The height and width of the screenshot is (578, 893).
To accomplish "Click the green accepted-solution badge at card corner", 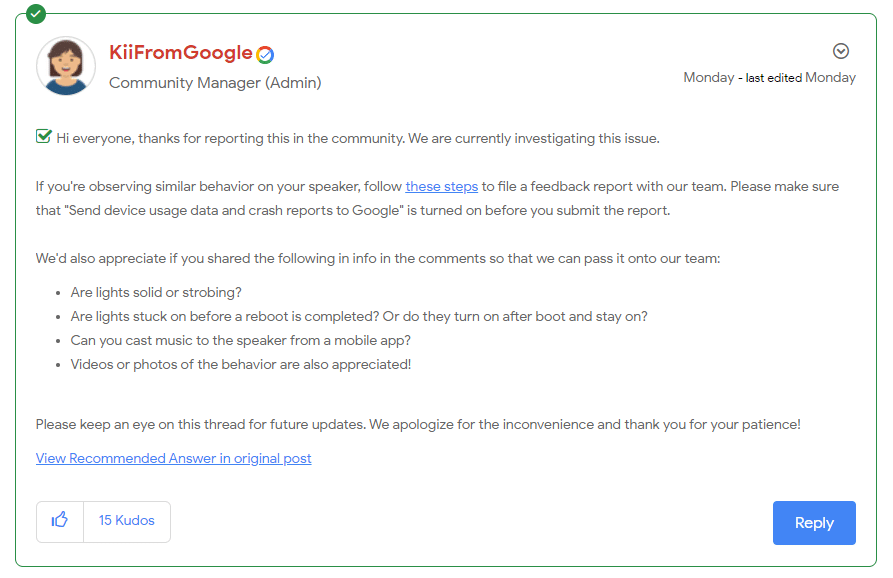I will [x=36, y=14].
